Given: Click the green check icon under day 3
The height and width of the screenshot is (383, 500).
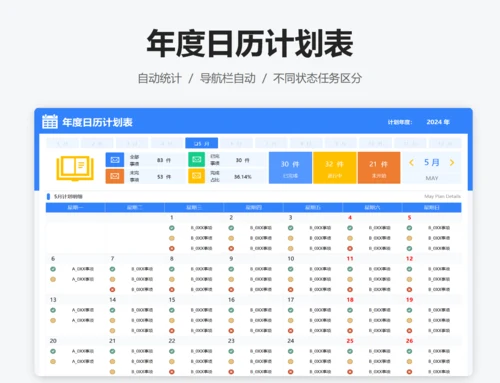Looking at the screenshot, I should (291, 228).
